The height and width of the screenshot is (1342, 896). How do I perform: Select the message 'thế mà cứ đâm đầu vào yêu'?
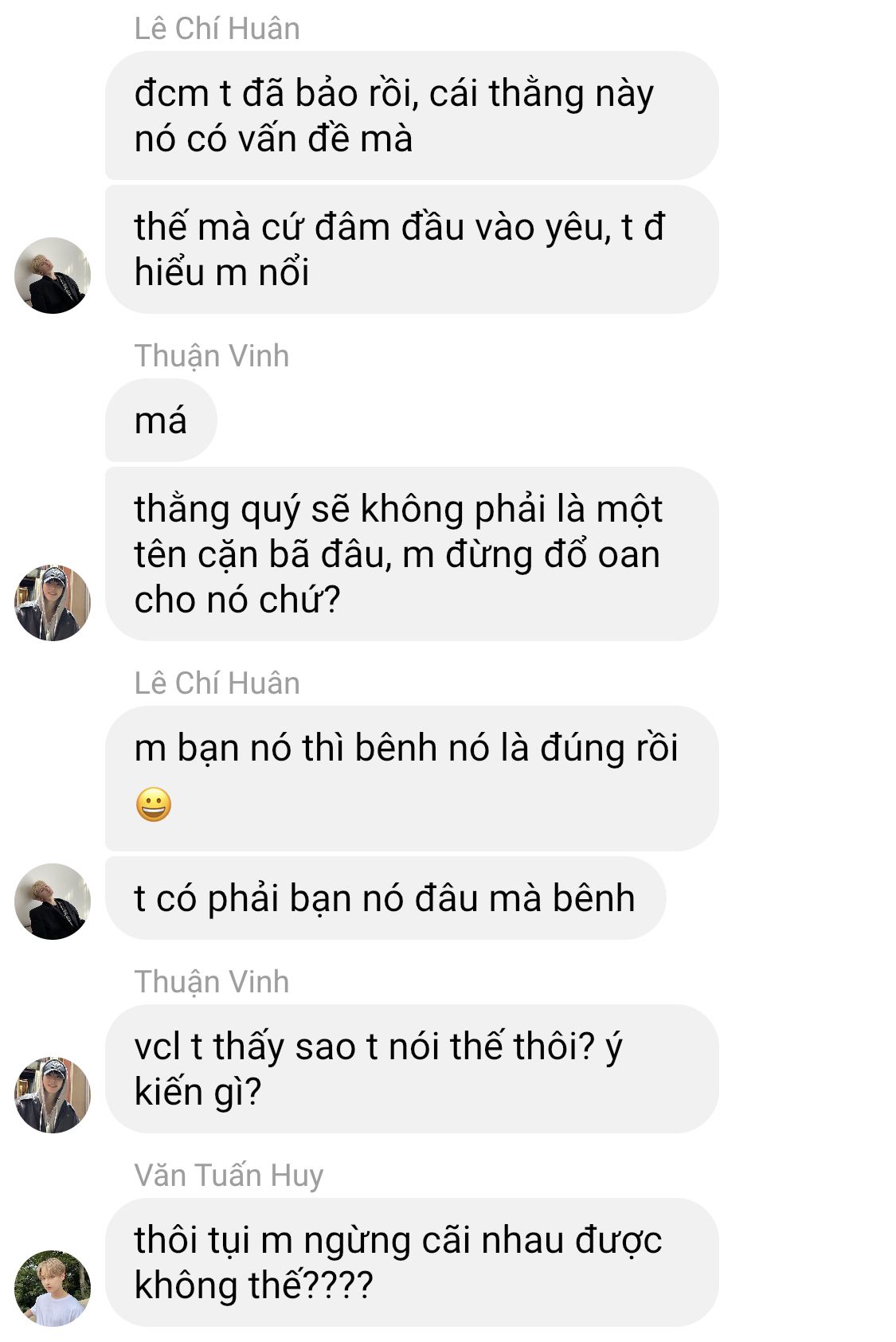[412, 249]
